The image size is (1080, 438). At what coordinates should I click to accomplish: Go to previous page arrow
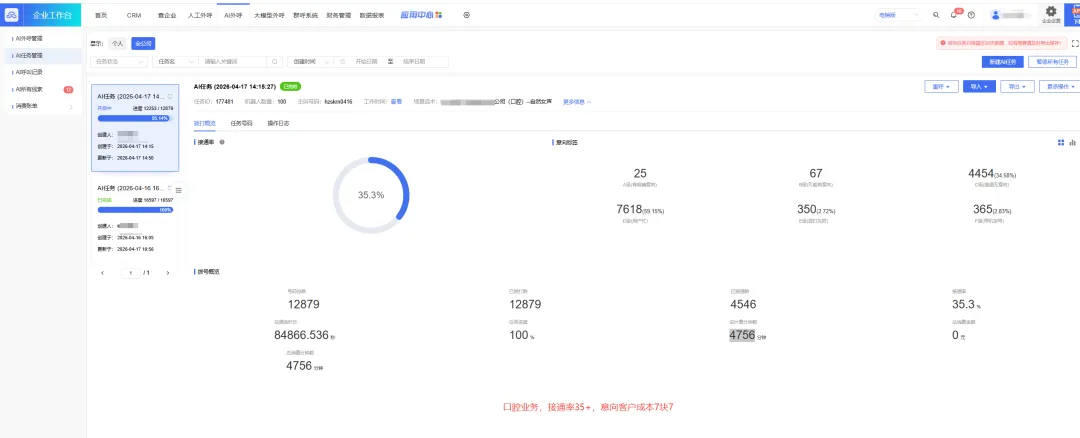tap(103, 273)
